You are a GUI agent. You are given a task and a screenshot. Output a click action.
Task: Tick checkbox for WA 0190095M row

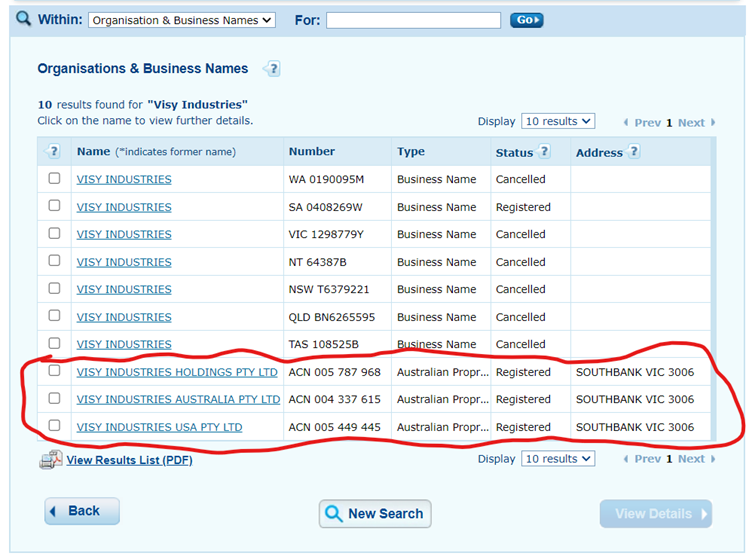pyautogui.click(x=55, y=178)
